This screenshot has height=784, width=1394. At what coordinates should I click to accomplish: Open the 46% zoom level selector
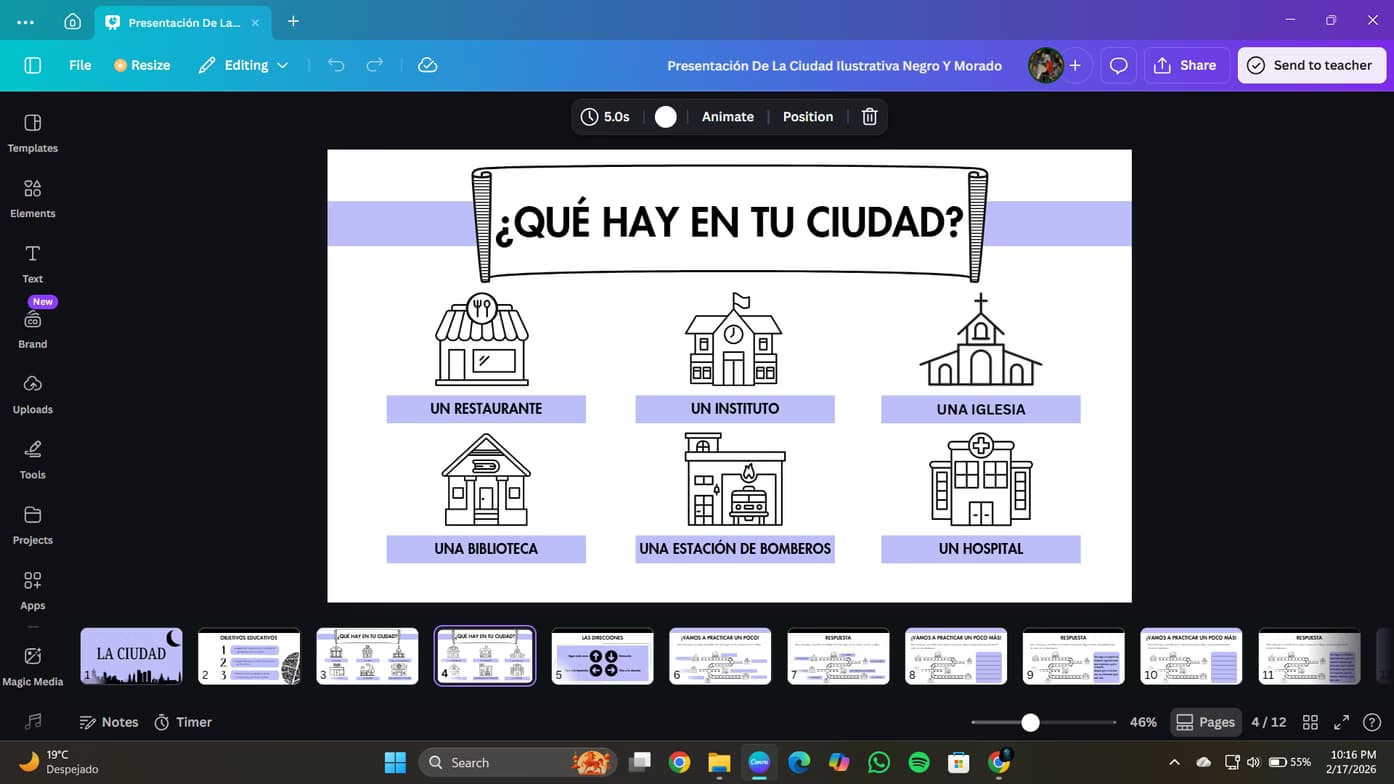(1143, 721)
